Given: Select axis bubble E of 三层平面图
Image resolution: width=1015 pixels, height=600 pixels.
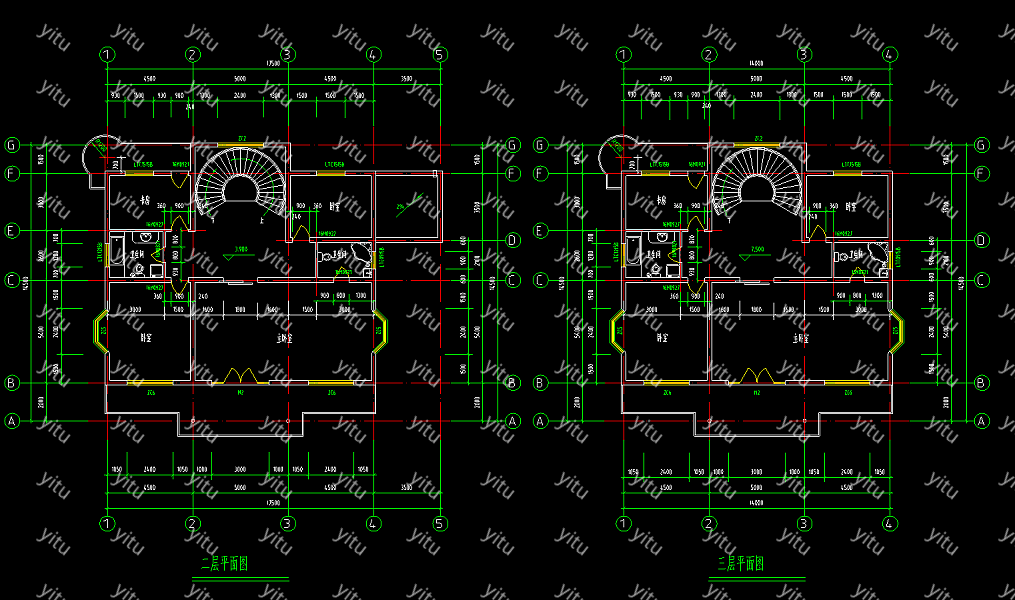Looking at the screenshot, I should (x=541, y=230).
